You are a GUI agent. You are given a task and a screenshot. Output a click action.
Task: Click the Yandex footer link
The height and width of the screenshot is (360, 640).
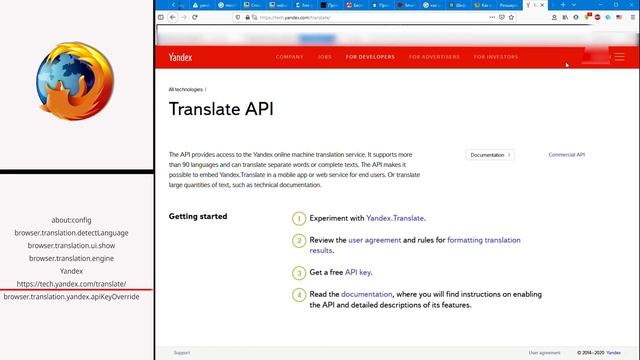click(x=613, y=353)
